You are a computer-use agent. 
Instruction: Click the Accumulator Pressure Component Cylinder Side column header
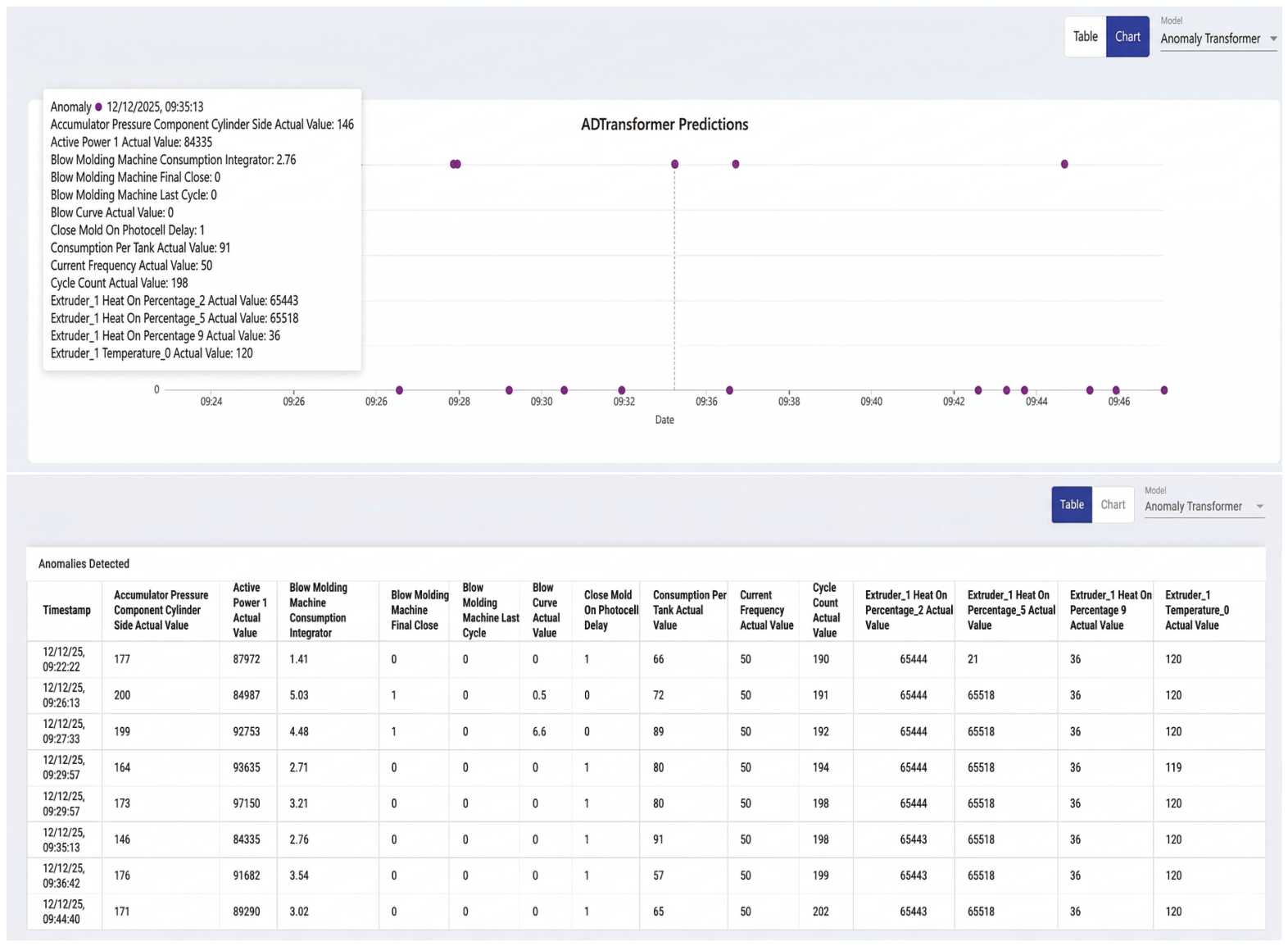pos(161,611)
